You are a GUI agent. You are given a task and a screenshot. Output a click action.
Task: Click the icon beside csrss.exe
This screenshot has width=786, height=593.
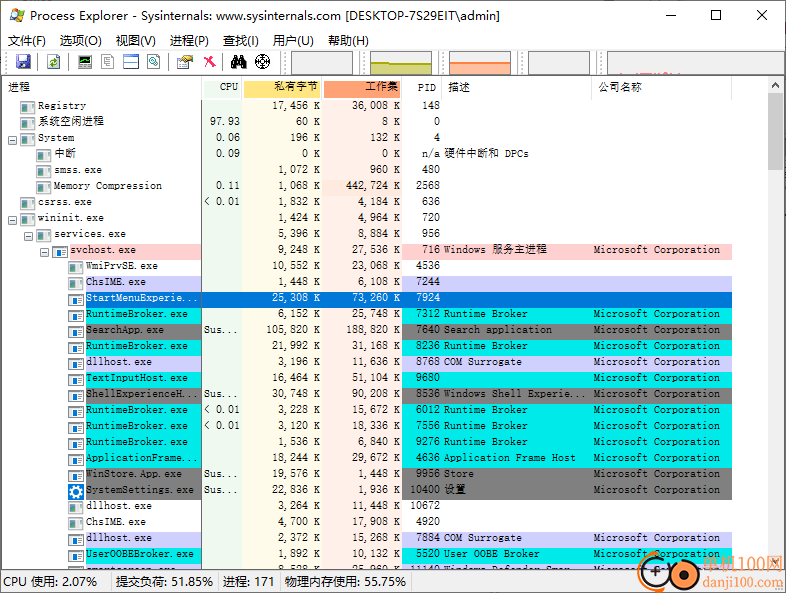(x=27, y=203)
